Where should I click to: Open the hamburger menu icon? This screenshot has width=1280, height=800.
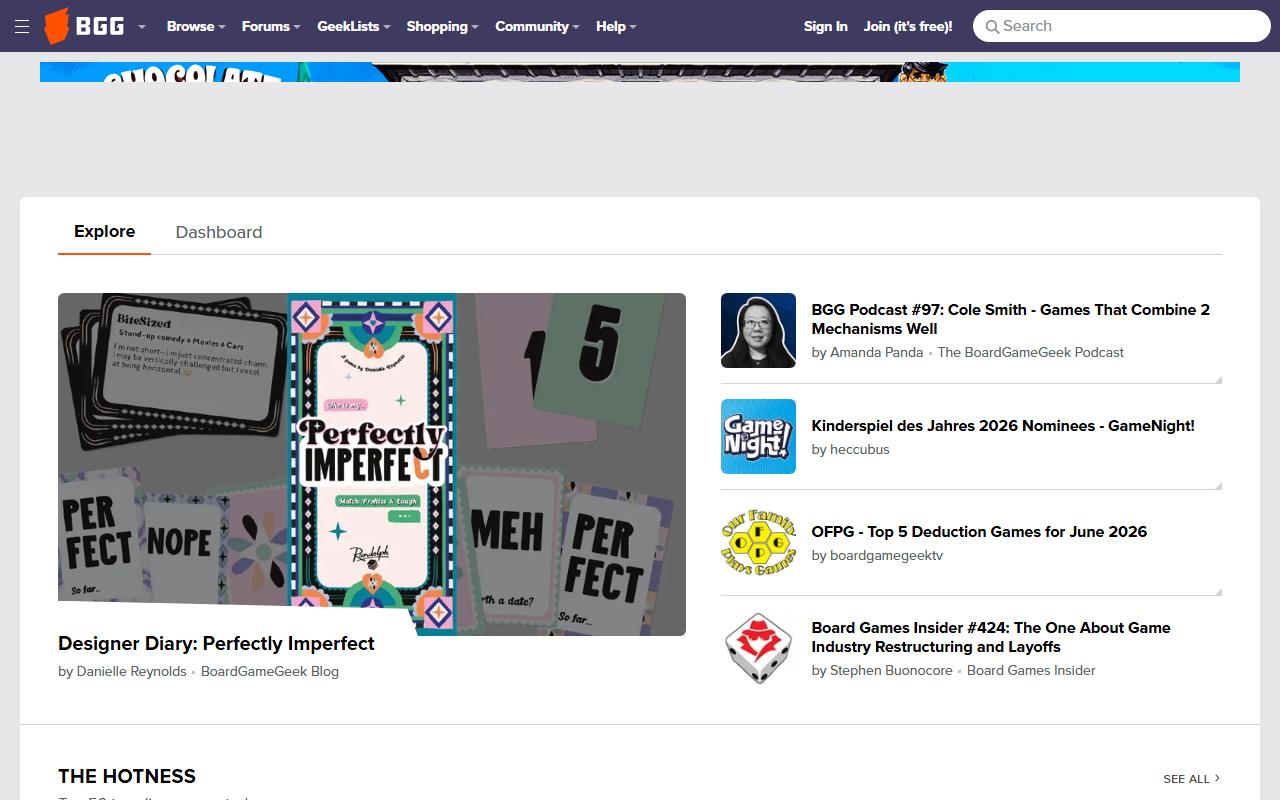click(22, 27)
